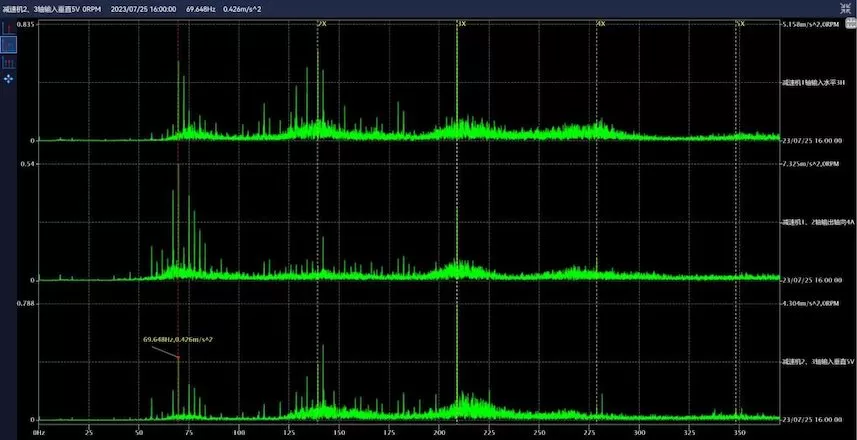Select the 减速机1轴输入水平3H channel label
The height and width of the screenshot is (440, 857).
pos(816,82)
